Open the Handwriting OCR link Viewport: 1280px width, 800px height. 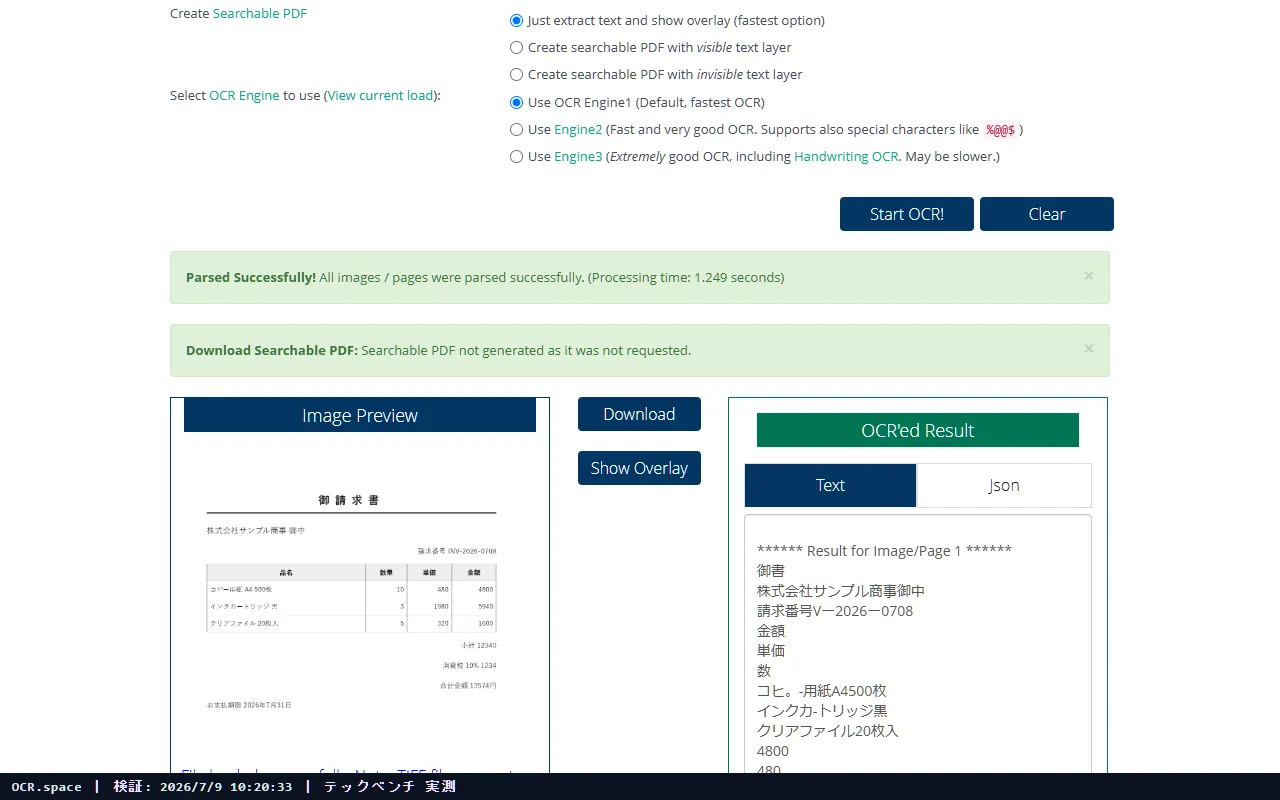(846, 156)
